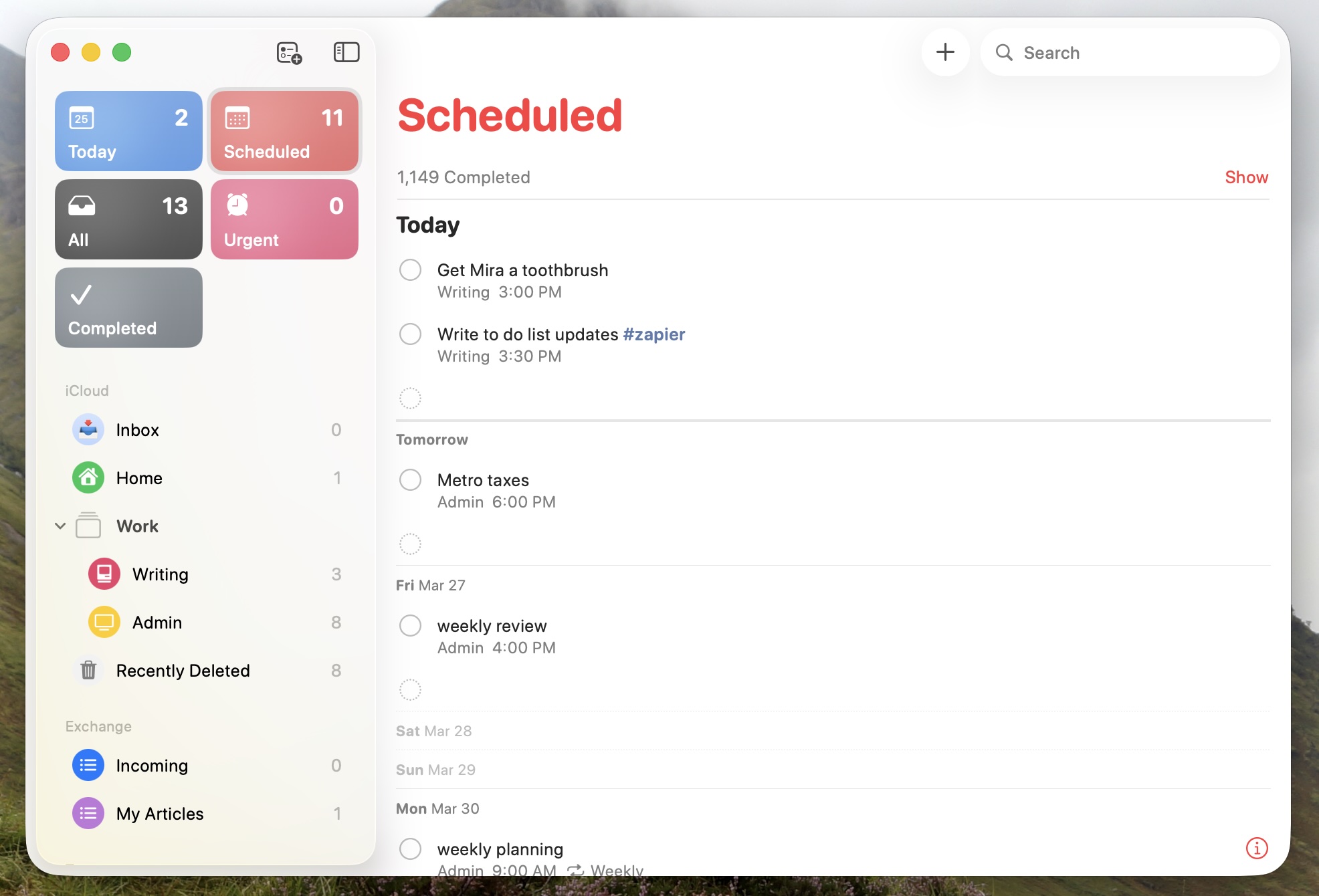
Task: Mark Get Mira a toothbrush as complete
Action: pyautogui.click(x=410, y=269)
